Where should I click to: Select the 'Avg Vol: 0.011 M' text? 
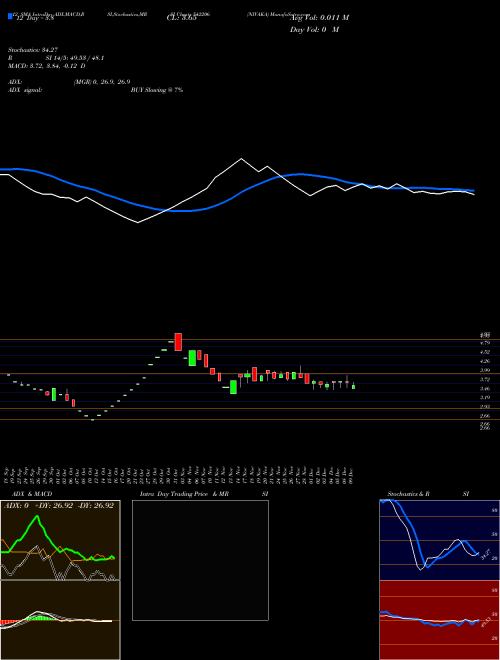point(321,18)
